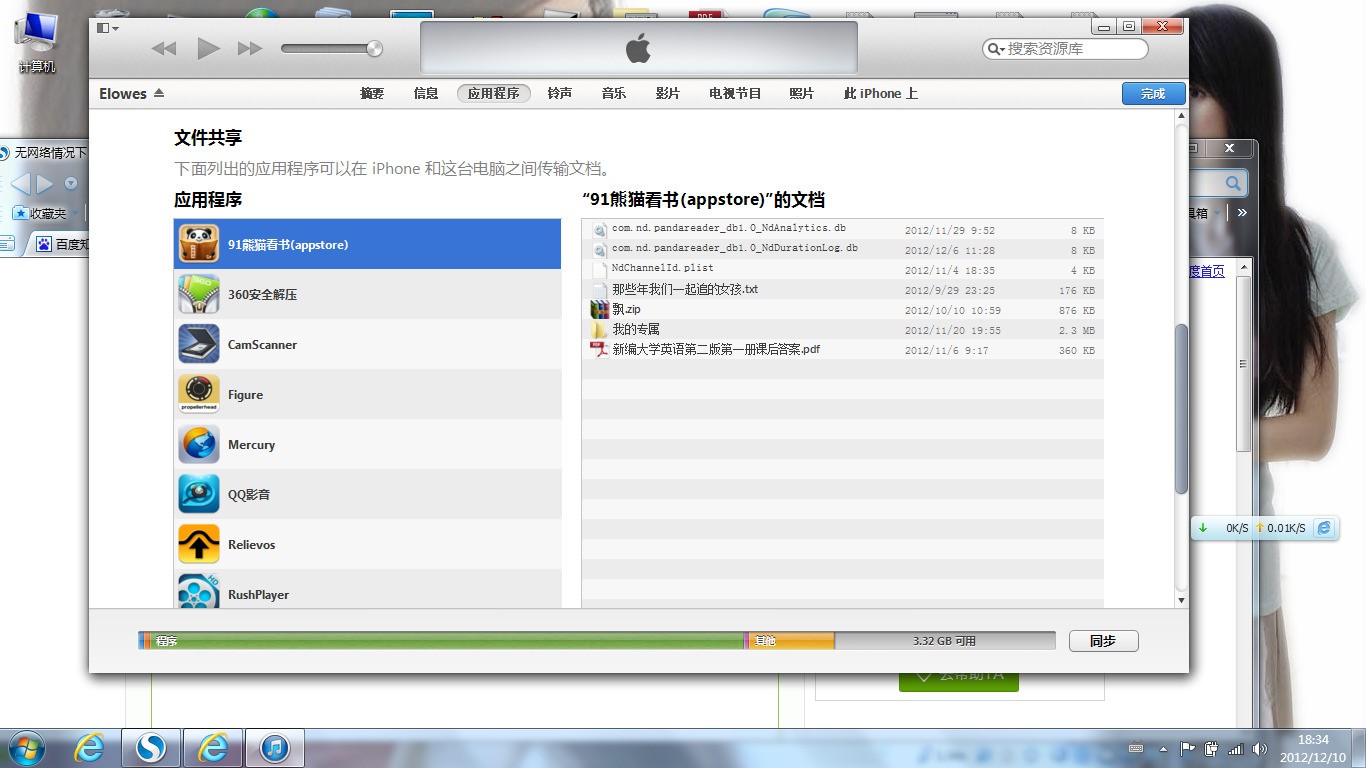This screenshot has width=1366, height=768.
Task: Select the NdAnalytics.db file
Action: pos(842,229)
